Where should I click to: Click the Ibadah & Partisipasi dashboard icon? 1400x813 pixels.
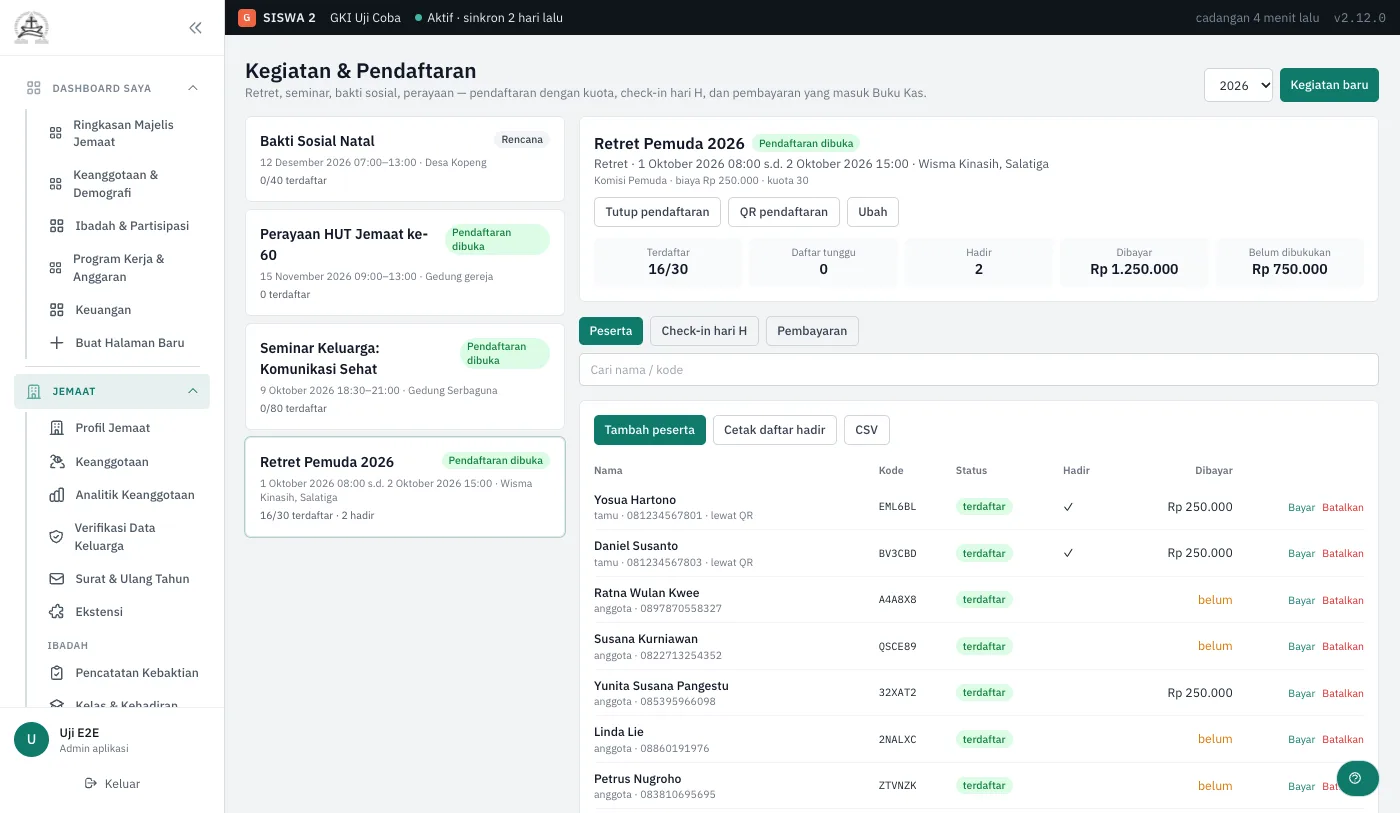pos(57,226)
